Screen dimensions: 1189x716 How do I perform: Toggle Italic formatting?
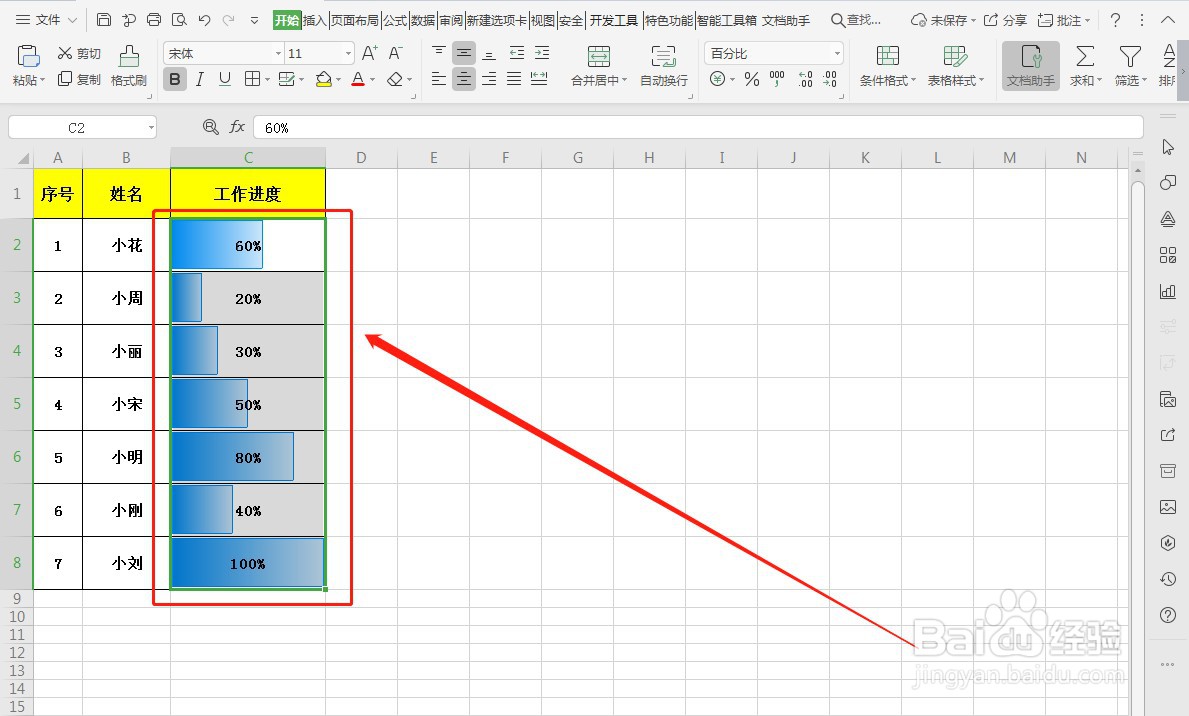[199, 79]
